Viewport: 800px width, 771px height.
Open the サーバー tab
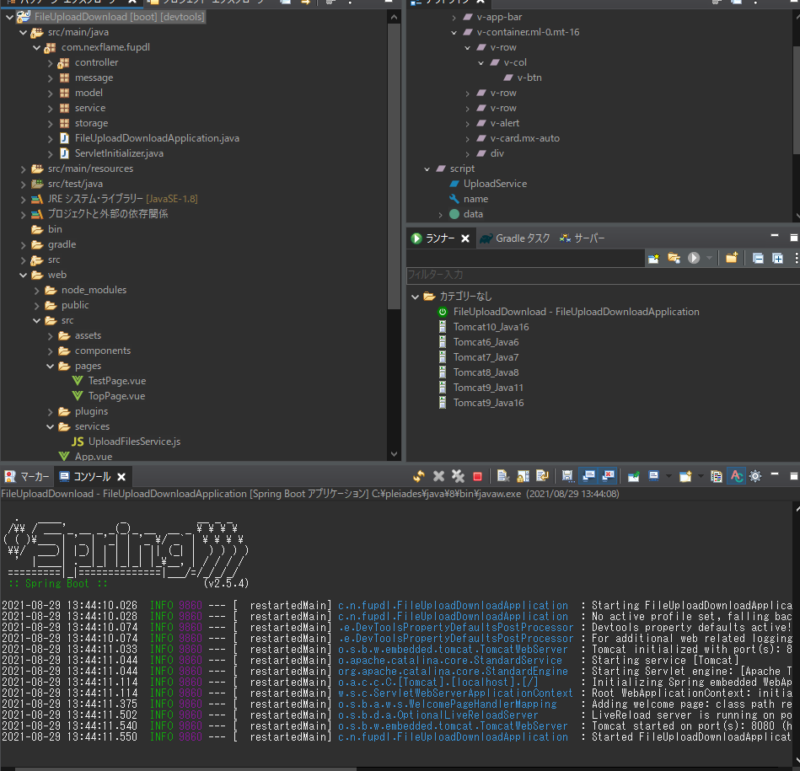(x=588, y=238)
